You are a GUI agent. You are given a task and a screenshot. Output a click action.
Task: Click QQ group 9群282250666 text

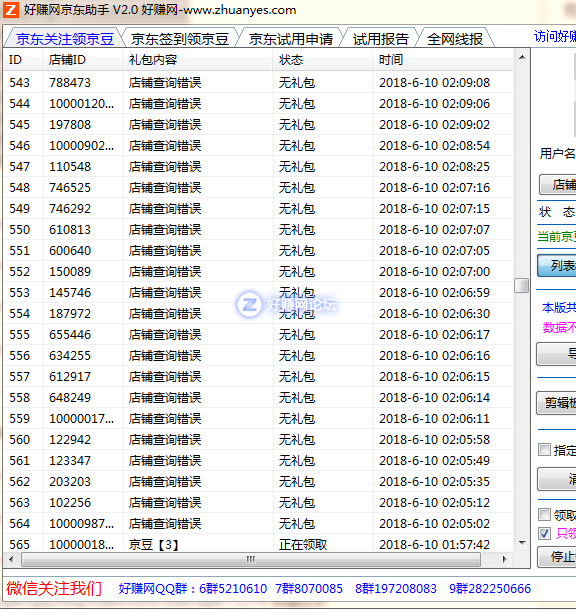coord(490,589)
